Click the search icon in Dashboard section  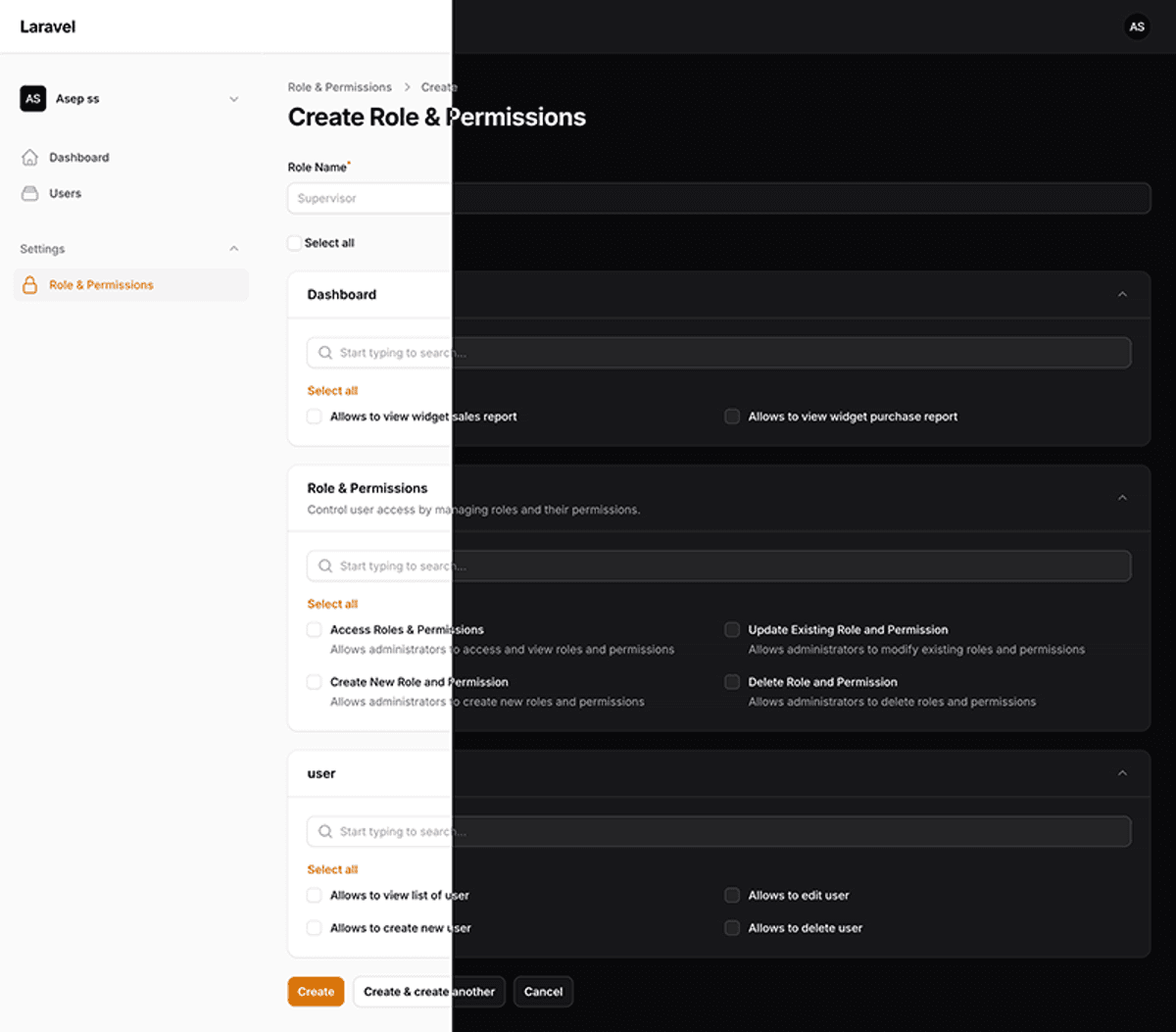click(325, 353)
